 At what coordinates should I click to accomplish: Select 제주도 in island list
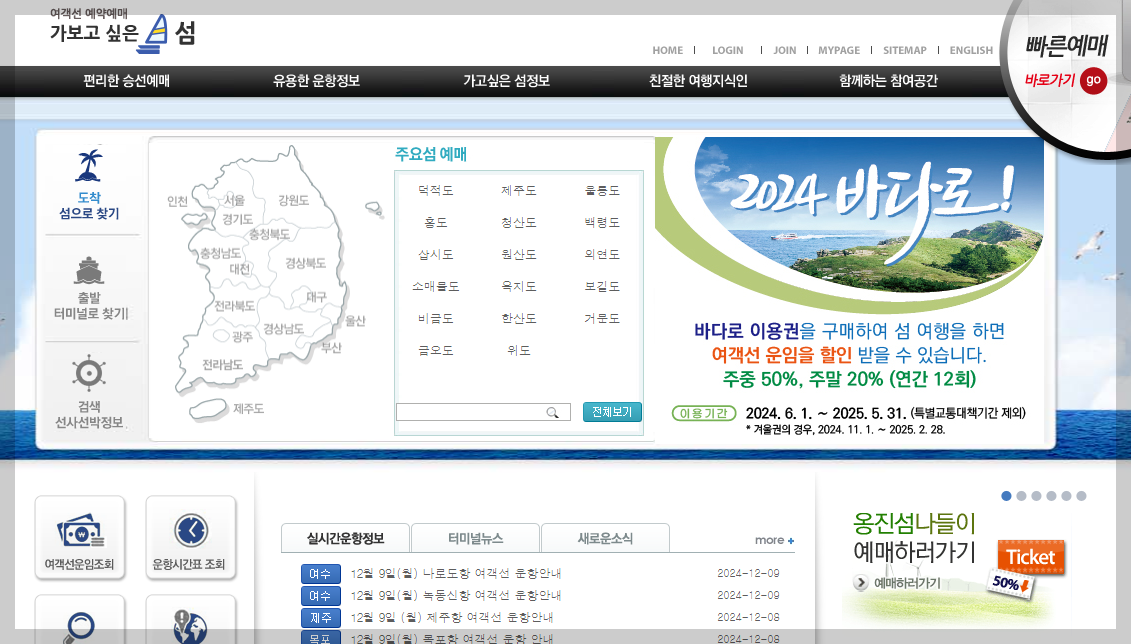coord(519,190)
